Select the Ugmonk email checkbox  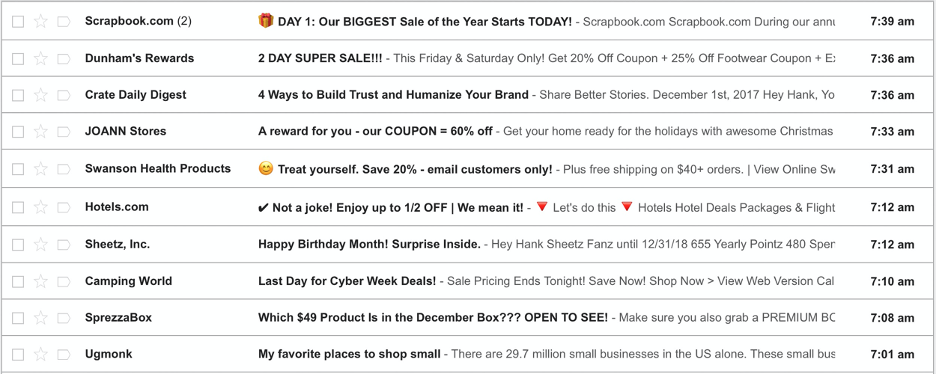pos(19,354)
